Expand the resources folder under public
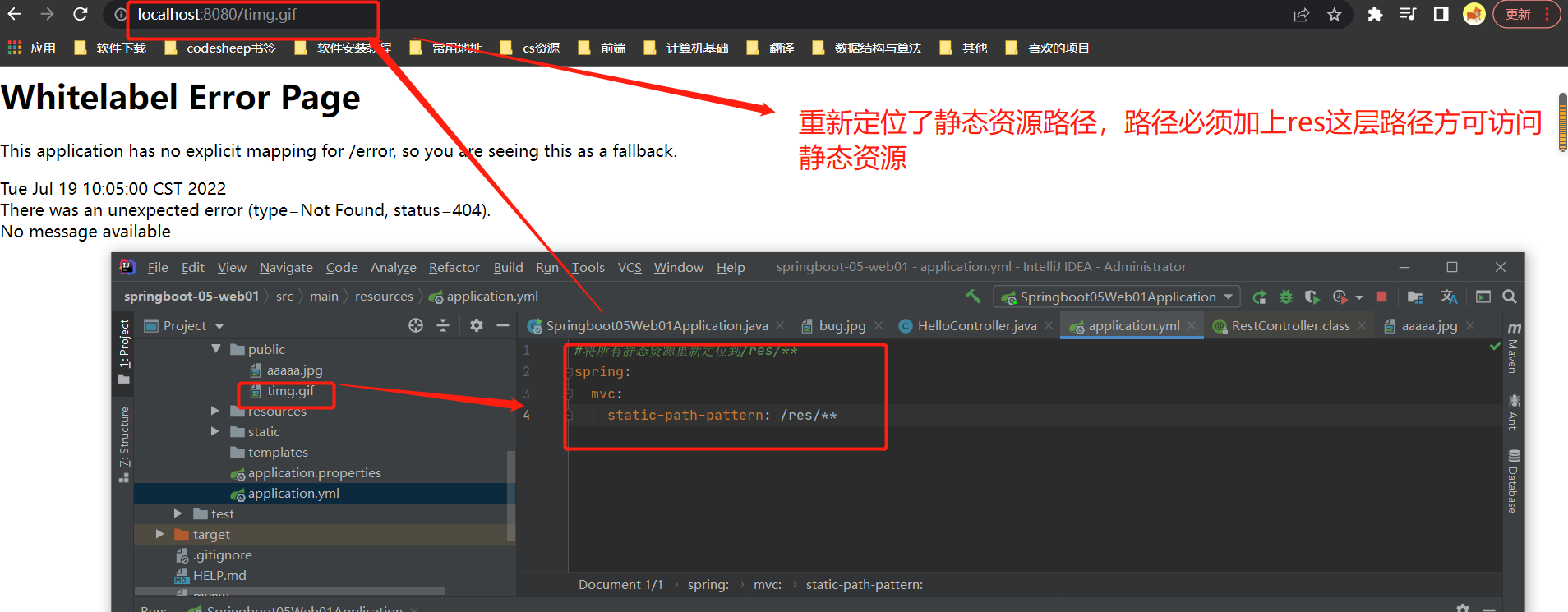This screenshot has height=612, width=1568. [215, 411]
